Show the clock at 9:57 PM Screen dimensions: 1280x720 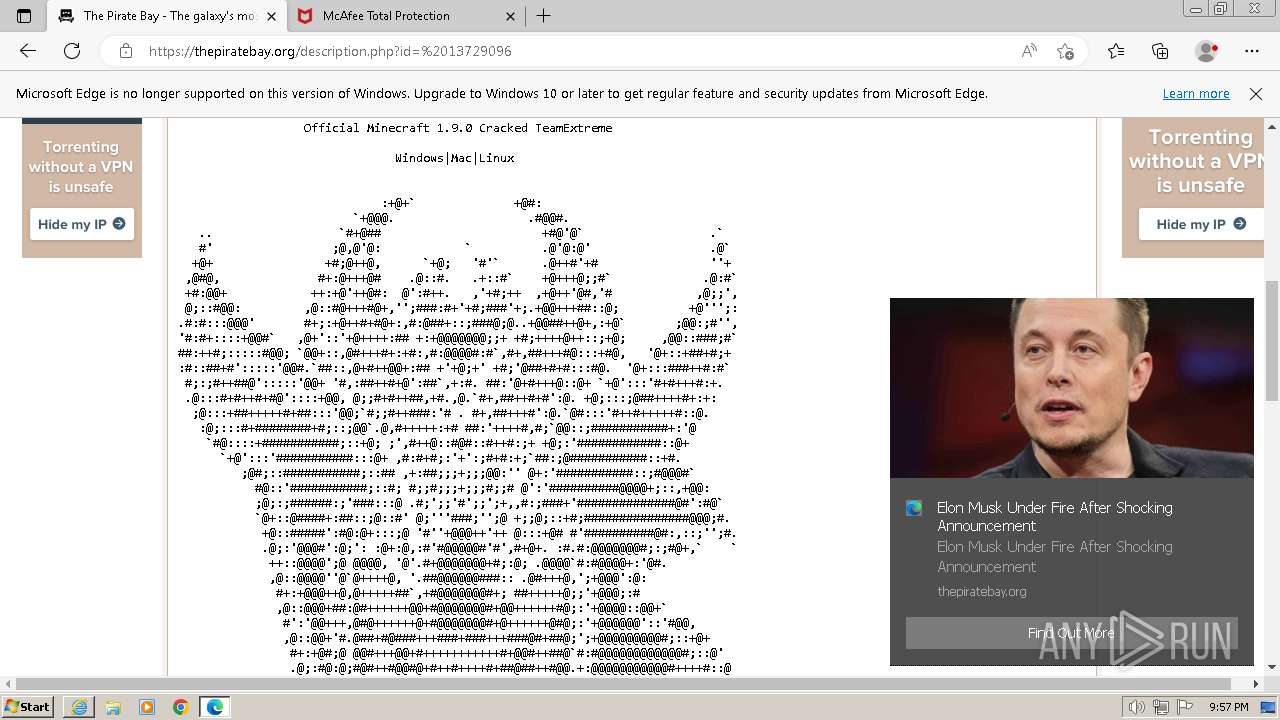1228,707
